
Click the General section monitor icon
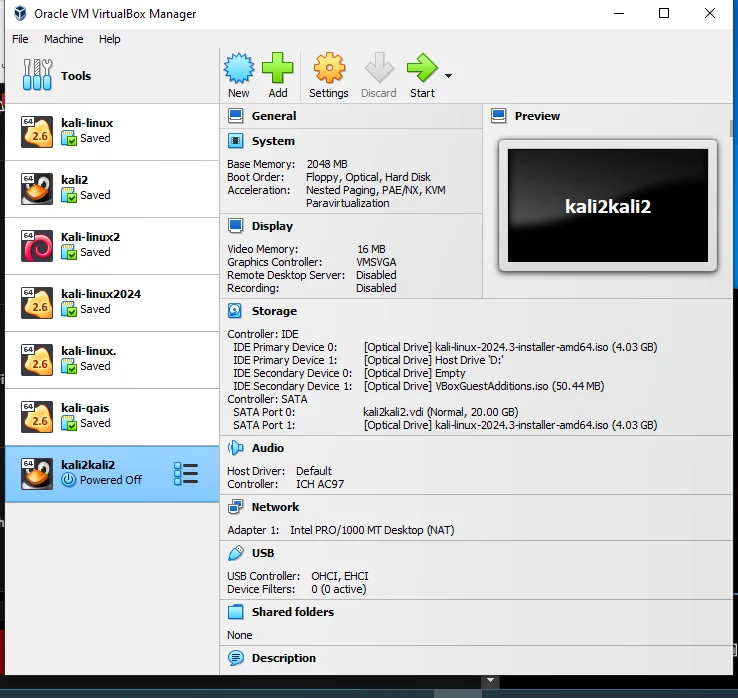click(235, 116)
